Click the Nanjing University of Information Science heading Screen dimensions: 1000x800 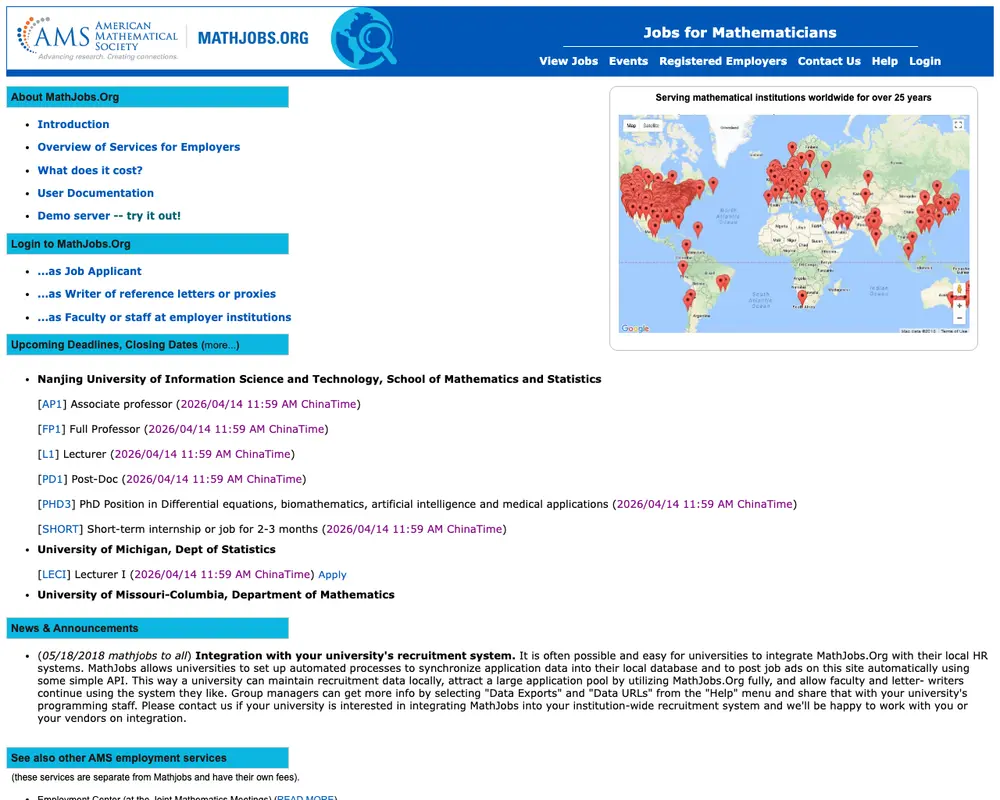319,379
